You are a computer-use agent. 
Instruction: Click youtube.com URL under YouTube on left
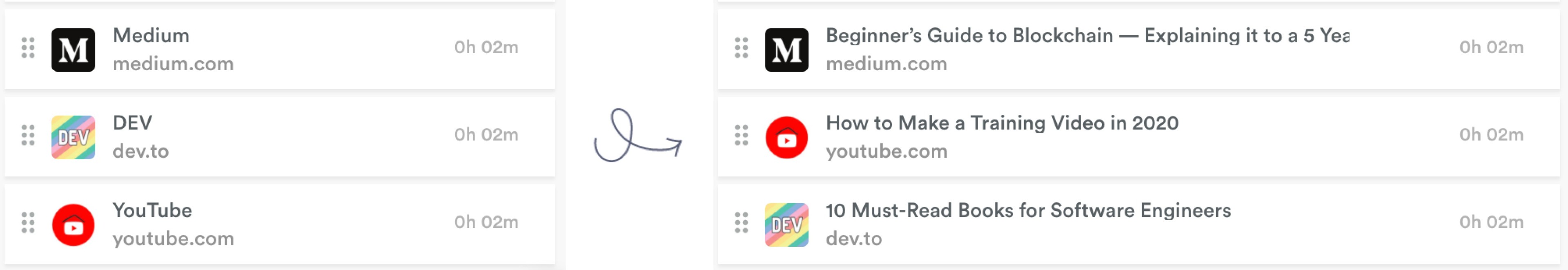(173, 239)
